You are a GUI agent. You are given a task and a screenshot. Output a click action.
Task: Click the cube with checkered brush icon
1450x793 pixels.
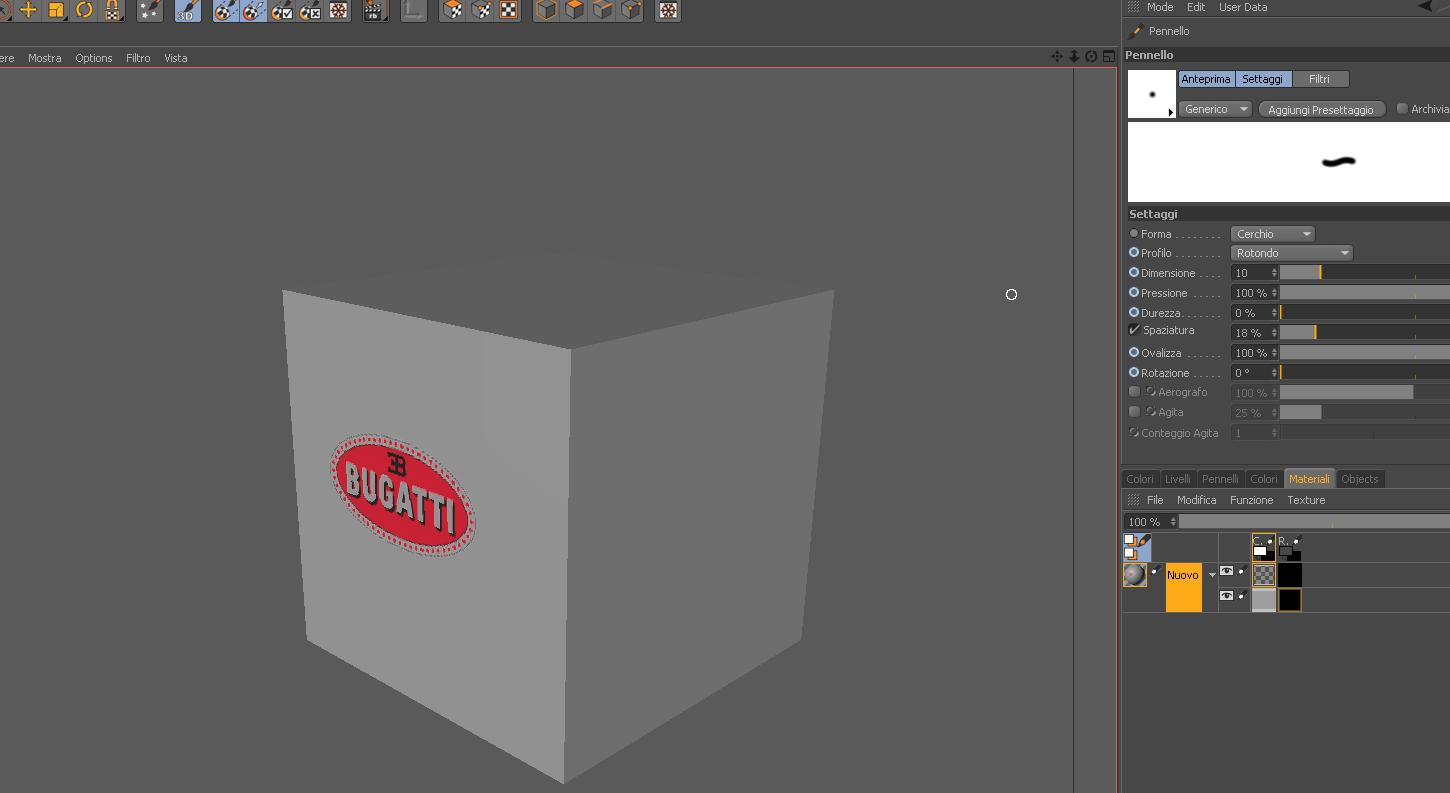tap(453, 10)
